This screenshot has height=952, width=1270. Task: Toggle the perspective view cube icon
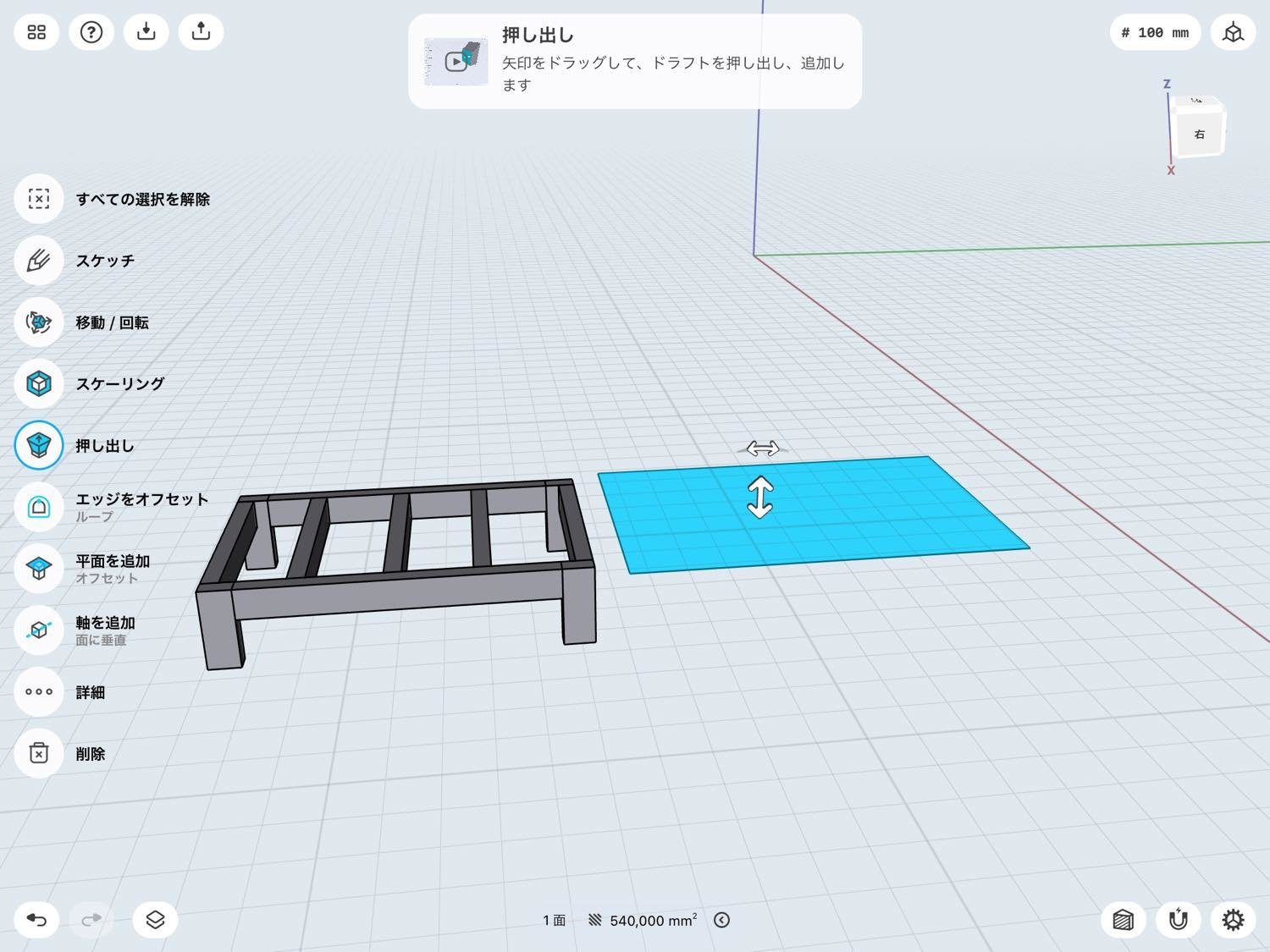pos(1233,33)
